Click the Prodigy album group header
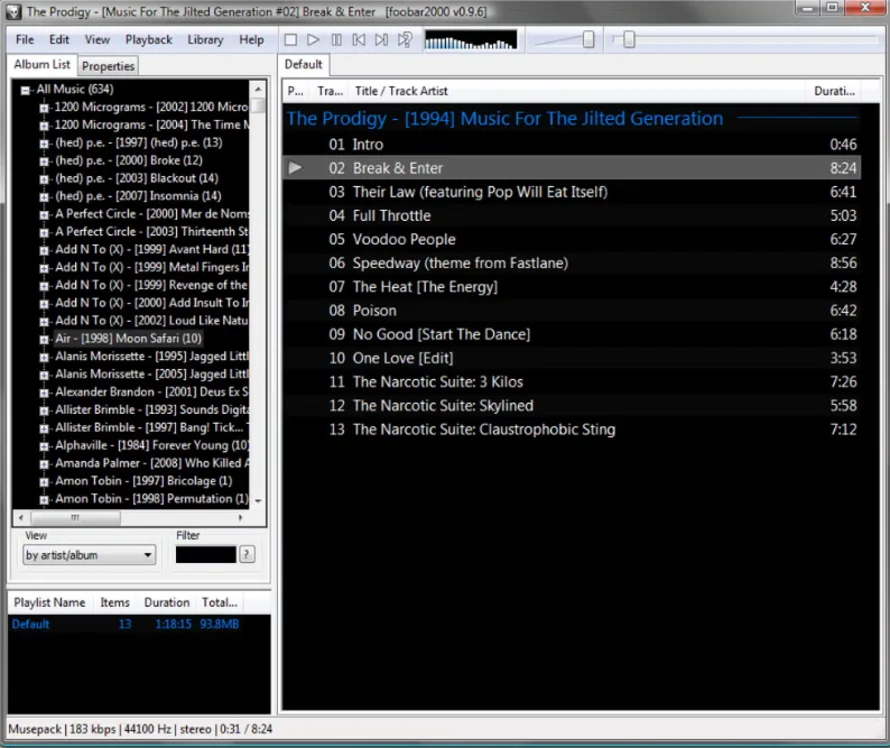 click(x=572, y=119)
